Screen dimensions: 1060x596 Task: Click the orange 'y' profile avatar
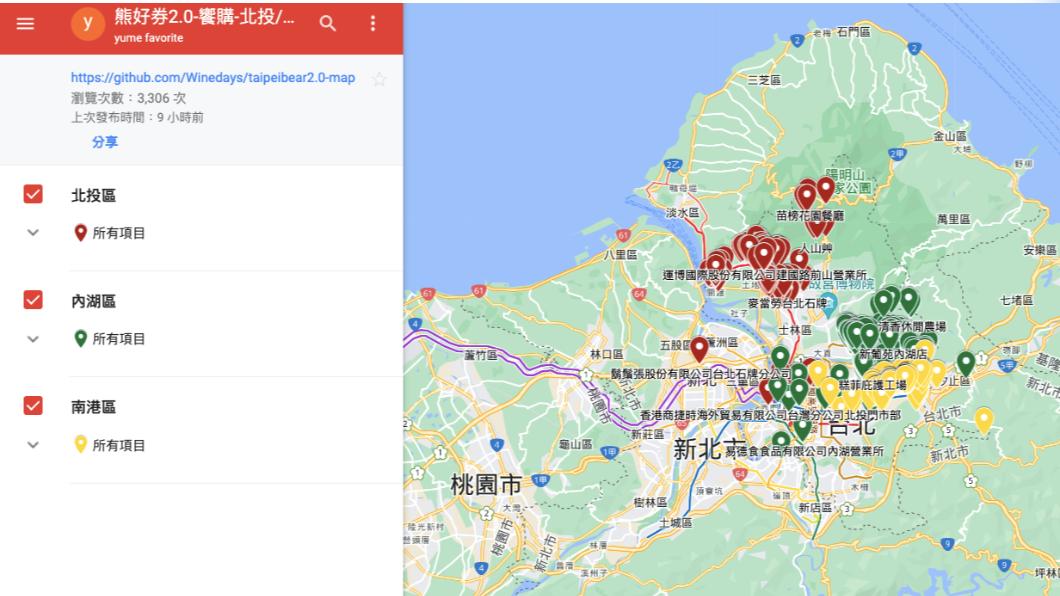point(88,24)
